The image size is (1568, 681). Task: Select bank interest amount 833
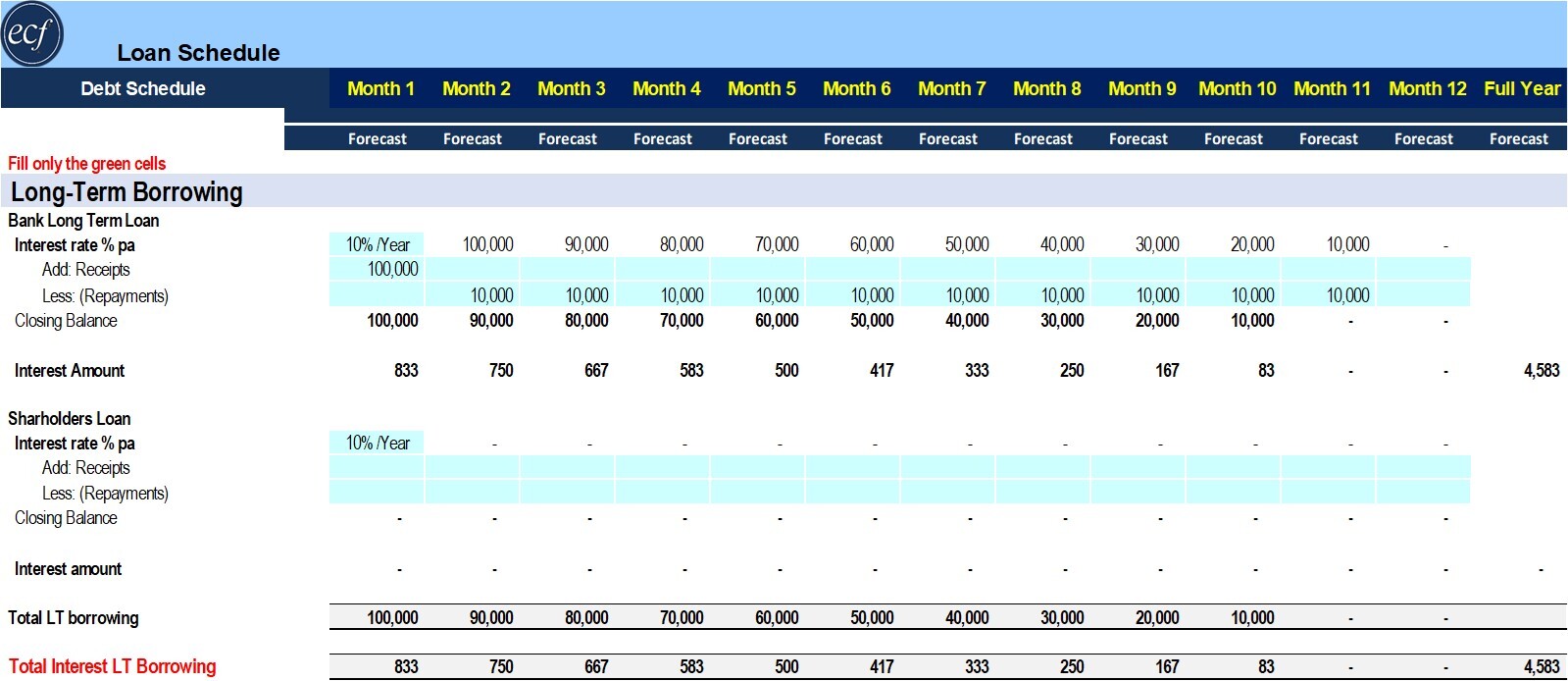406,371
